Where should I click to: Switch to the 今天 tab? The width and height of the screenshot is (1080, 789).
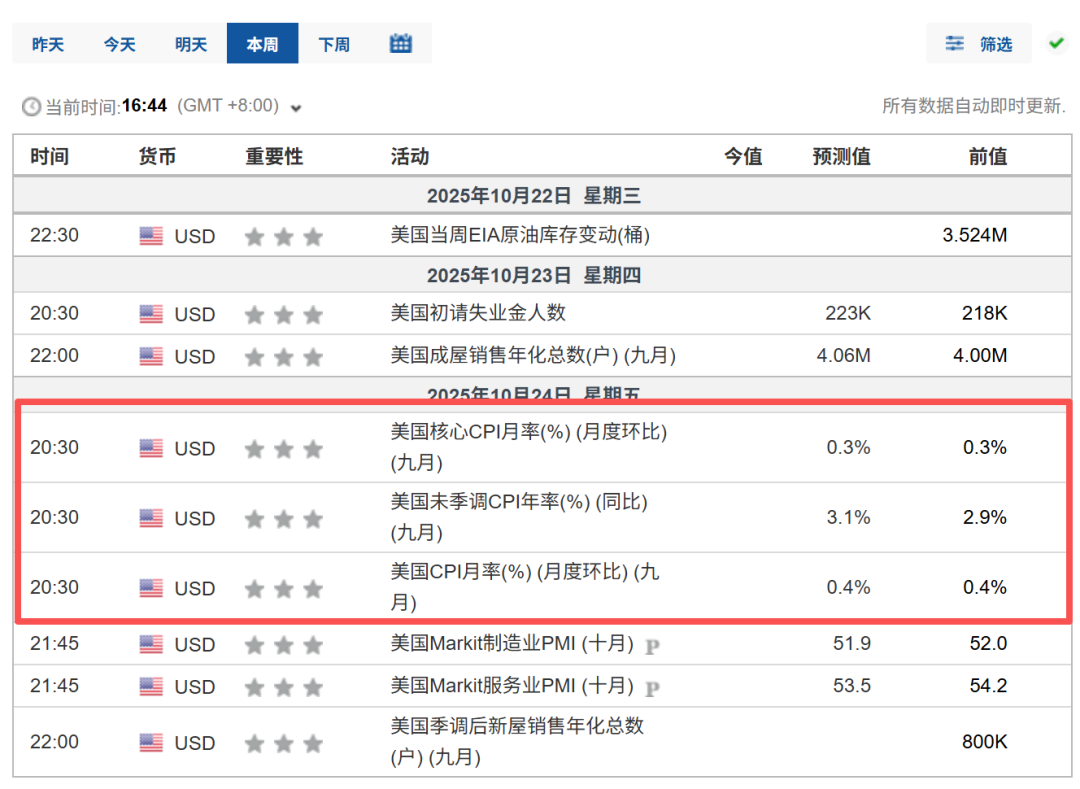tap(119, 44)
